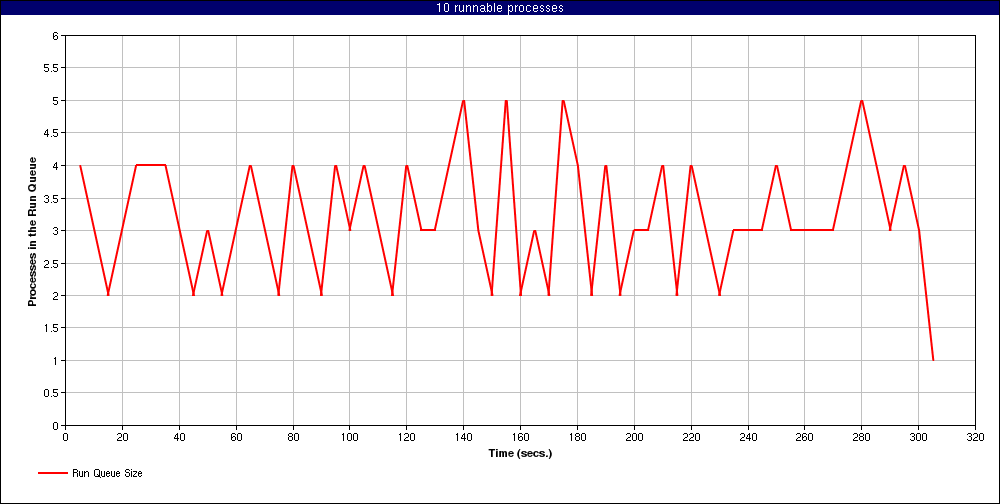The image size is (1000, 504).
Task: Click the y-axis label 2.5
Action: point(52,263)
